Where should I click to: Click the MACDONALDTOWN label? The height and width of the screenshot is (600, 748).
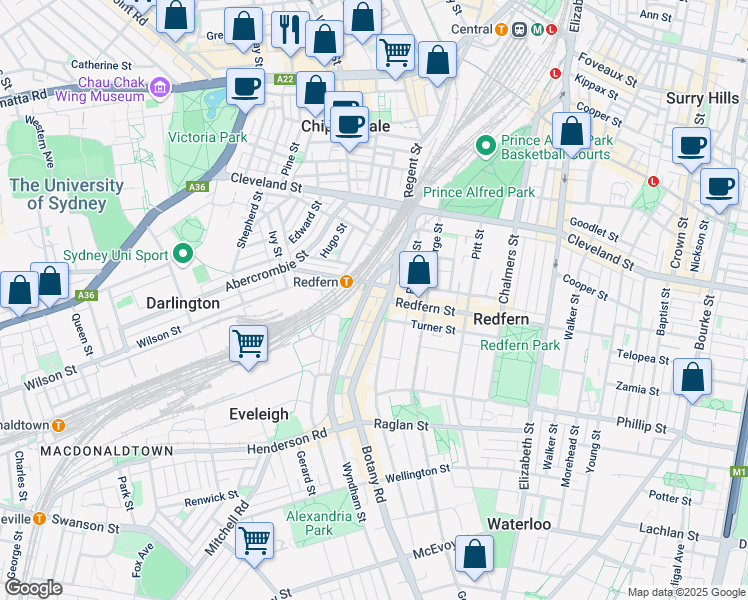pos(107,451)
